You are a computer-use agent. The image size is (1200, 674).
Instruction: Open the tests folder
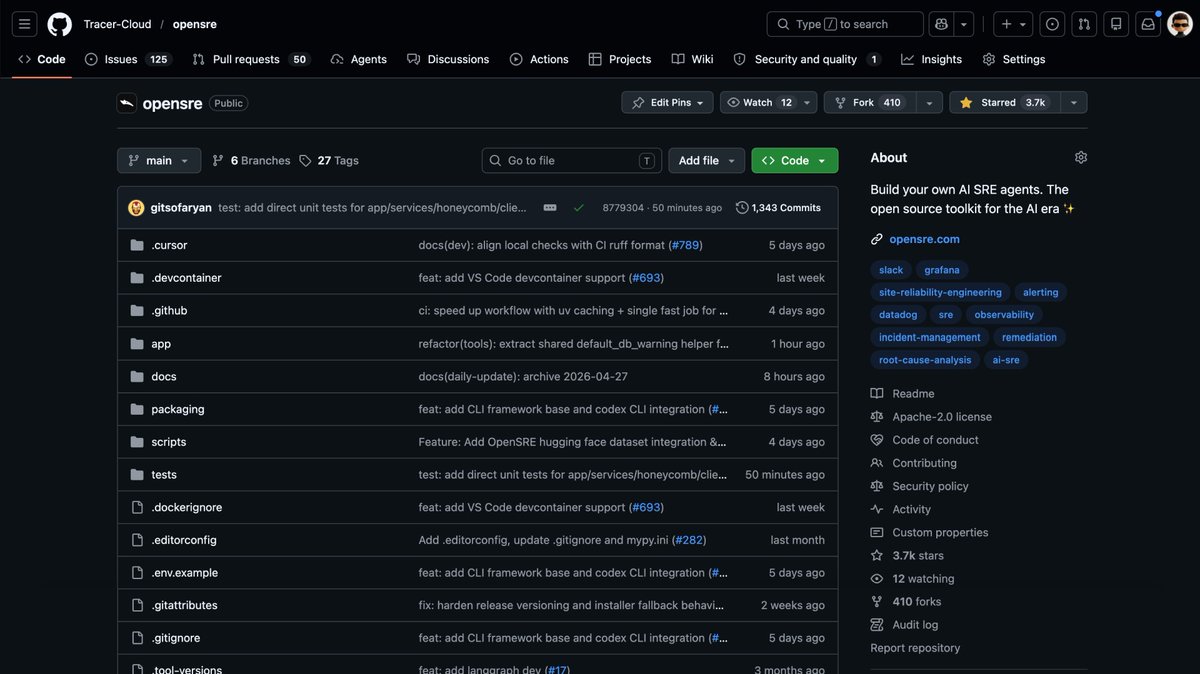(164, 474)
